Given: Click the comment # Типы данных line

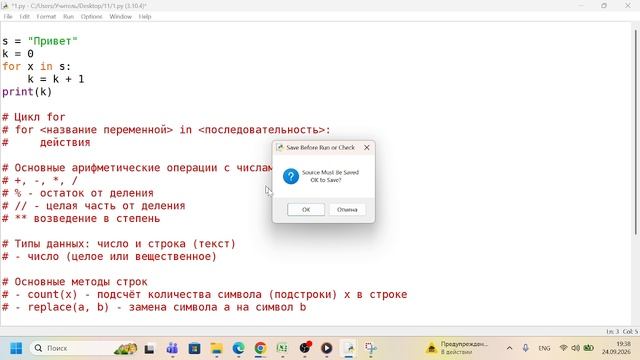Looking at the screenshot, I should click(x=119, y=244).
